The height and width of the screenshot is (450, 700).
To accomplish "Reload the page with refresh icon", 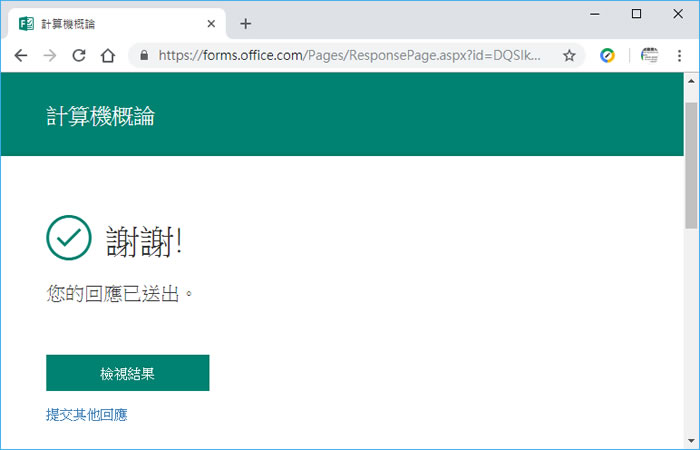I will [x=79, y=56].
